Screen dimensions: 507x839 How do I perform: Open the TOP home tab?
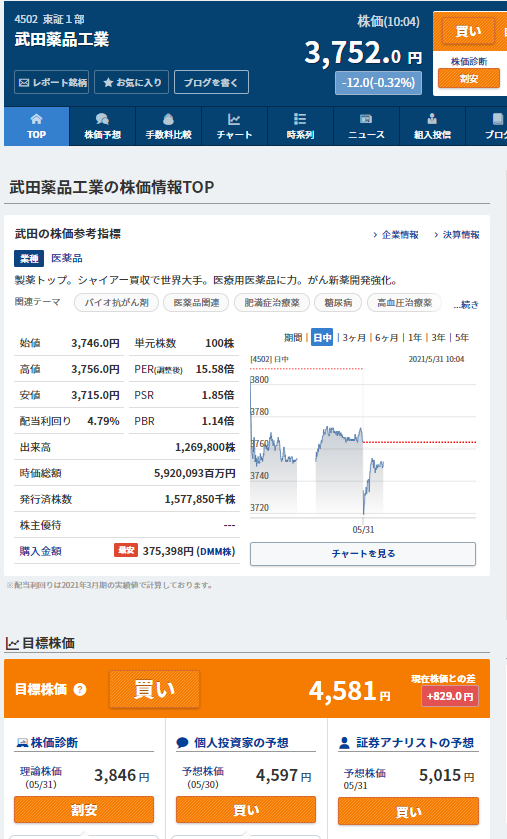pos(36,126)
